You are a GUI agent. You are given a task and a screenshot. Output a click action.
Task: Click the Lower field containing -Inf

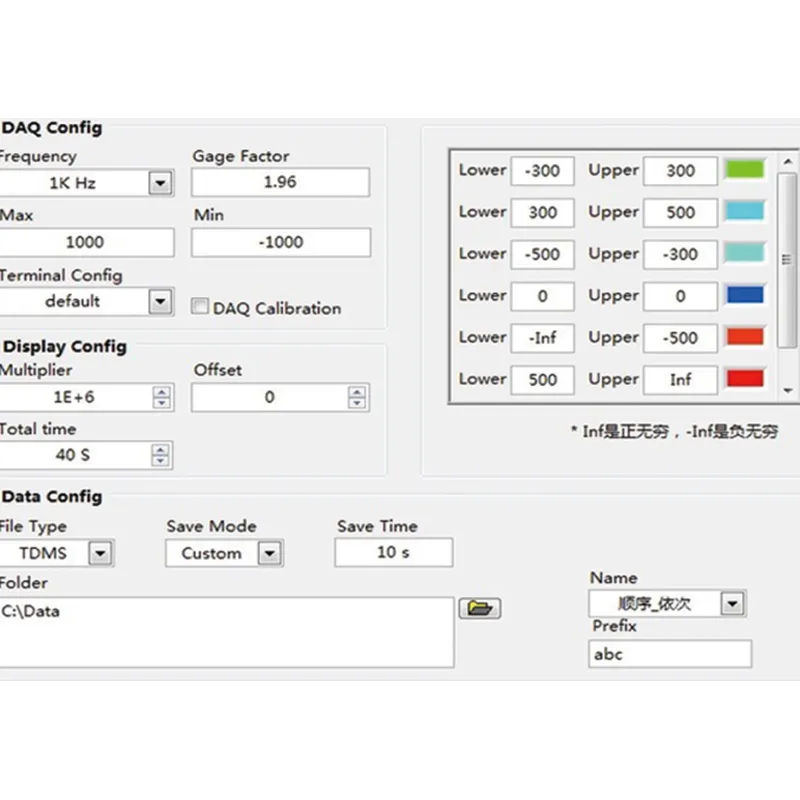point(542,338)
